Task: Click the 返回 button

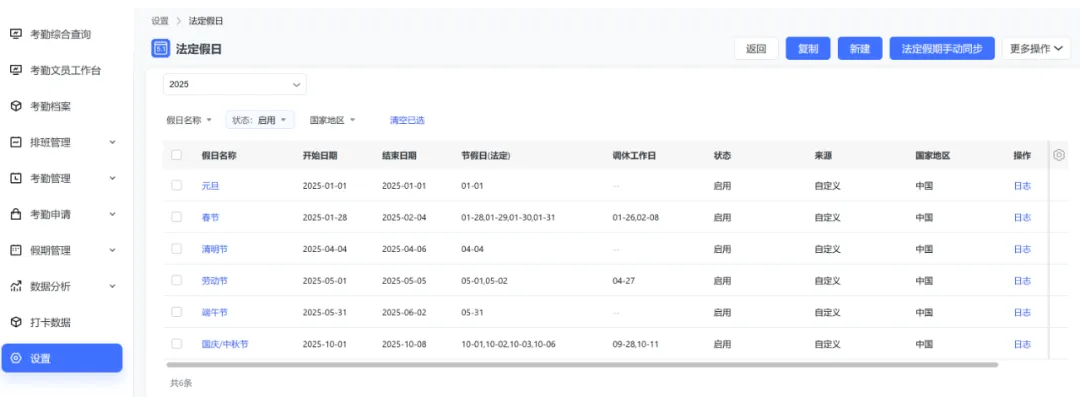Action: [x=756, y=49]
